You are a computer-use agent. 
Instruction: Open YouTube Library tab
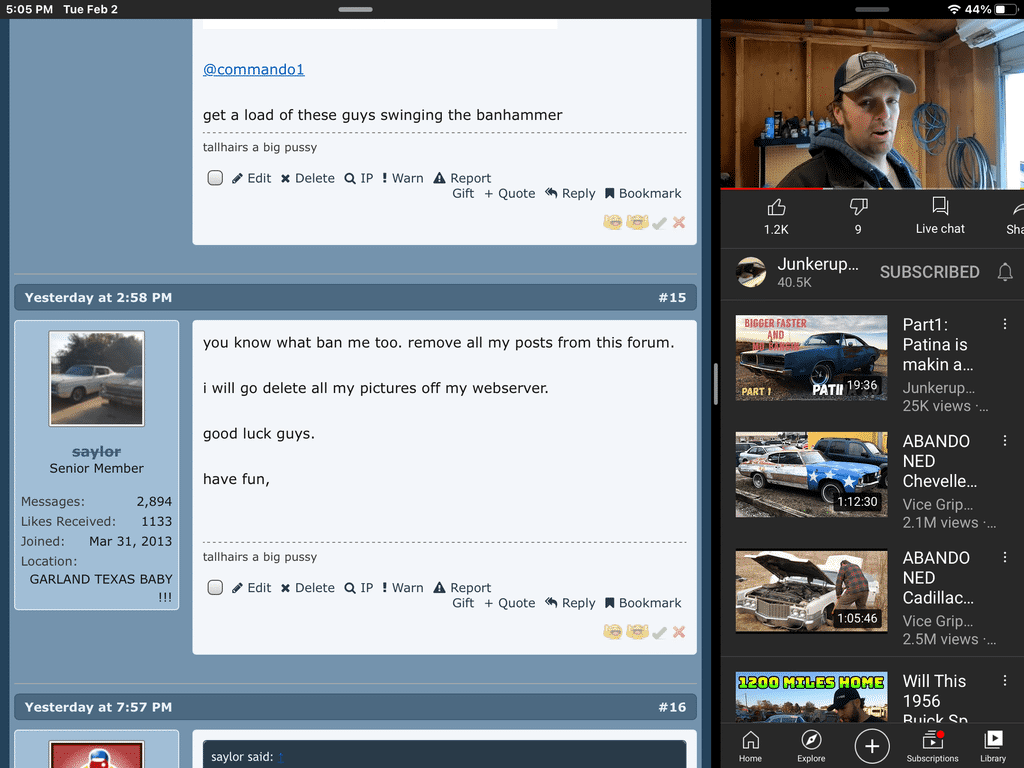[x=993, y=745]
